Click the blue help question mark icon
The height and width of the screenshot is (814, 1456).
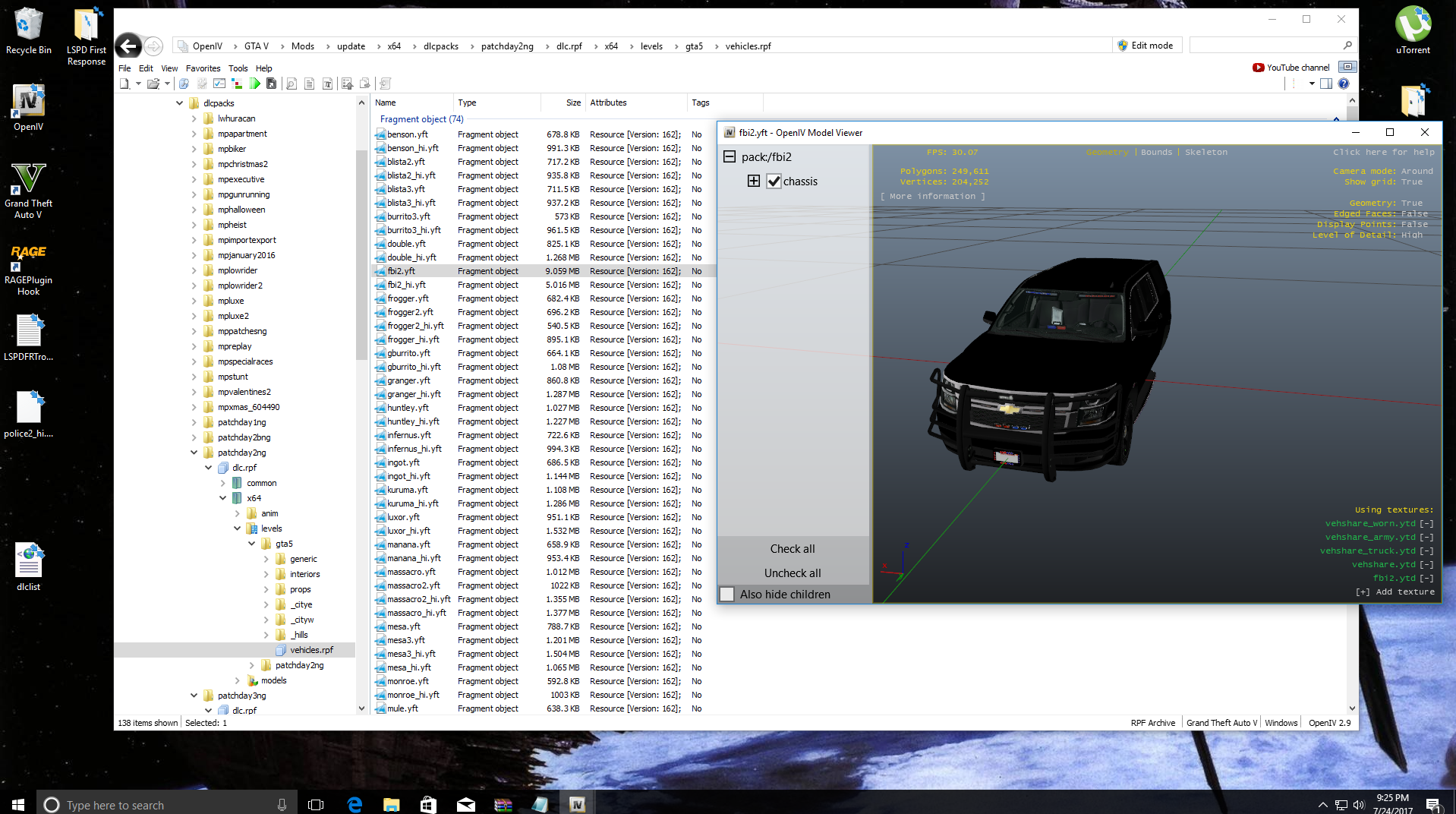[x=1344, y=84]
